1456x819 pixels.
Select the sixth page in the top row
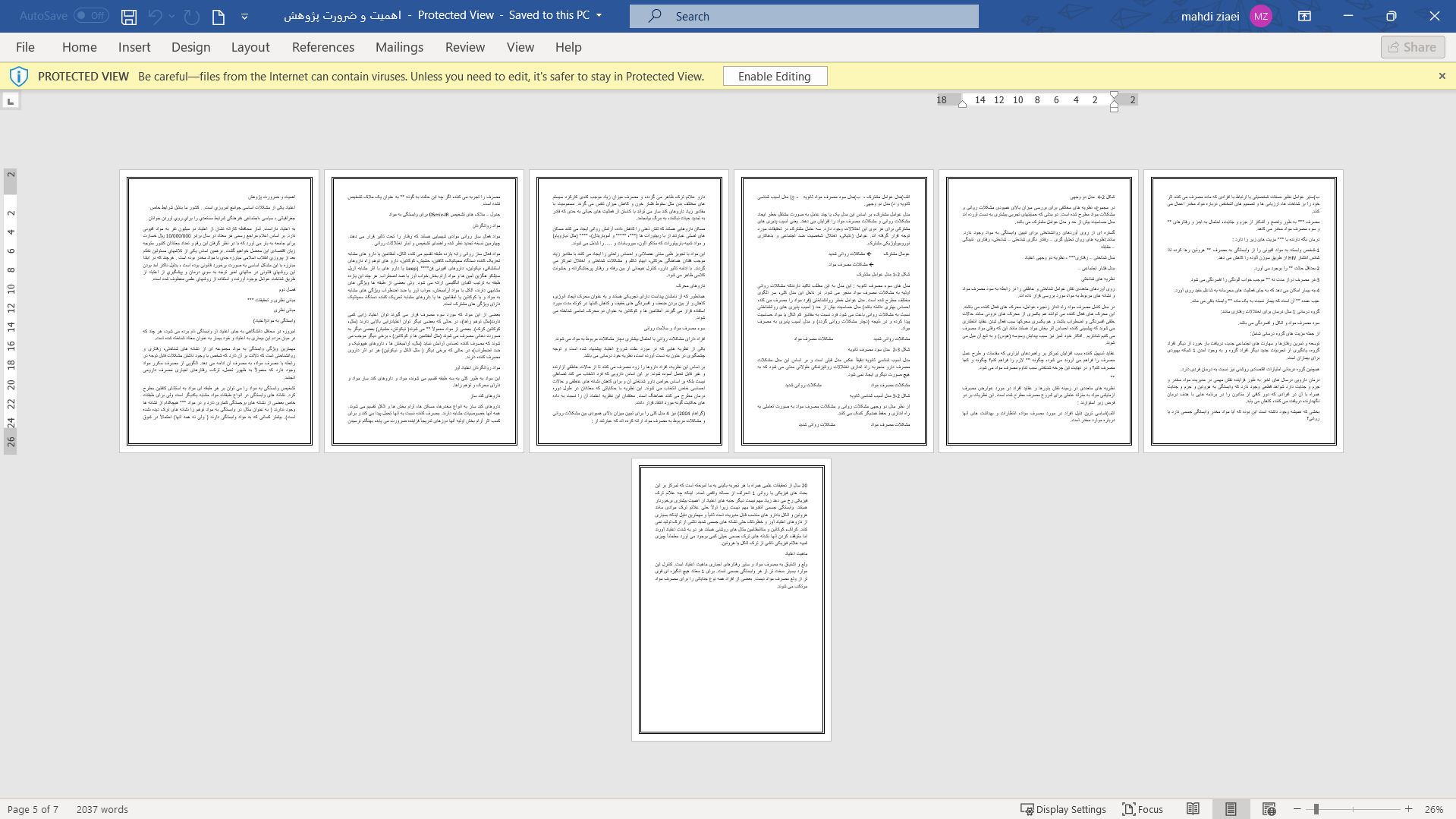1244,311
